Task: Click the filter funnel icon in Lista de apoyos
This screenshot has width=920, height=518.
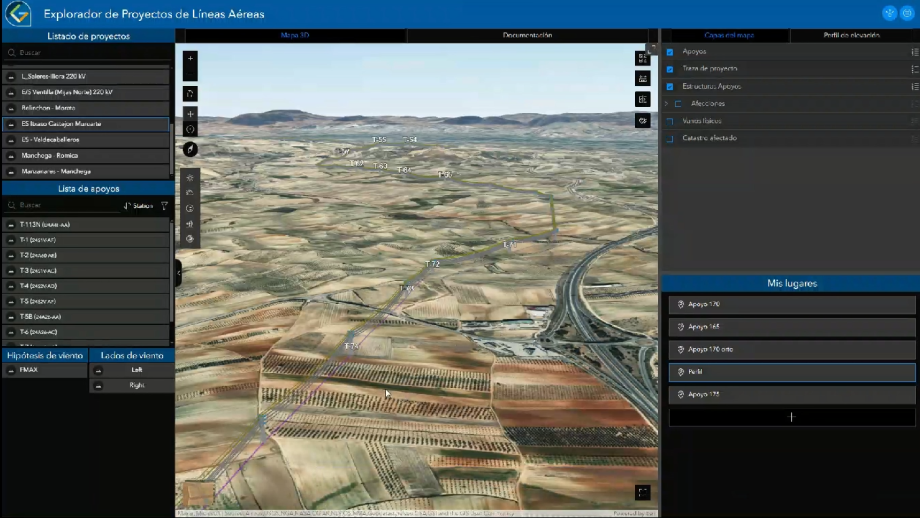Action: (x=164, y=206)
